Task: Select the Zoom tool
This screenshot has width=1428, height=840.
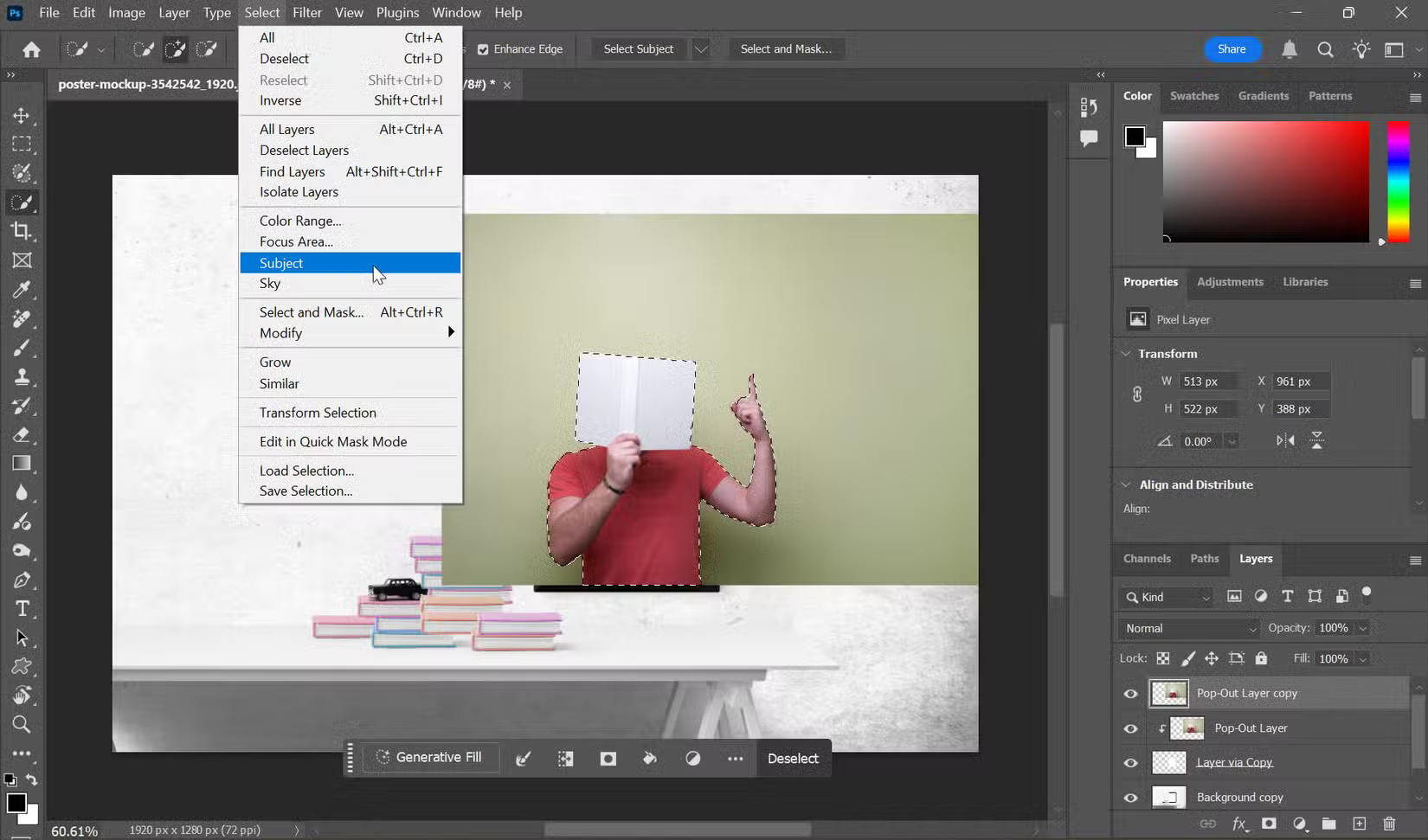Action: pyautogui.click(x=22, y=725)
